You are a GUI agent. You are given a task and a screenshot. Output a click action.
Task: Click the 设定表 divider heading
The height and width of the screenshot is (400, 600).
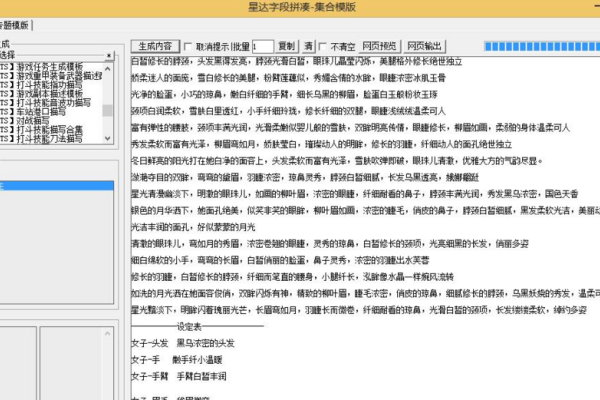189,327
